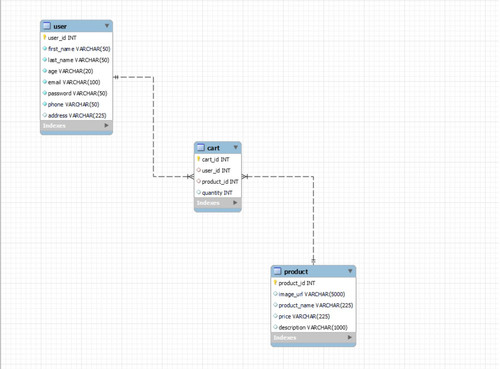500x369 pixels.
Task: Select the phone VARCHAR(50) column
Action: (x=76, y=104)
